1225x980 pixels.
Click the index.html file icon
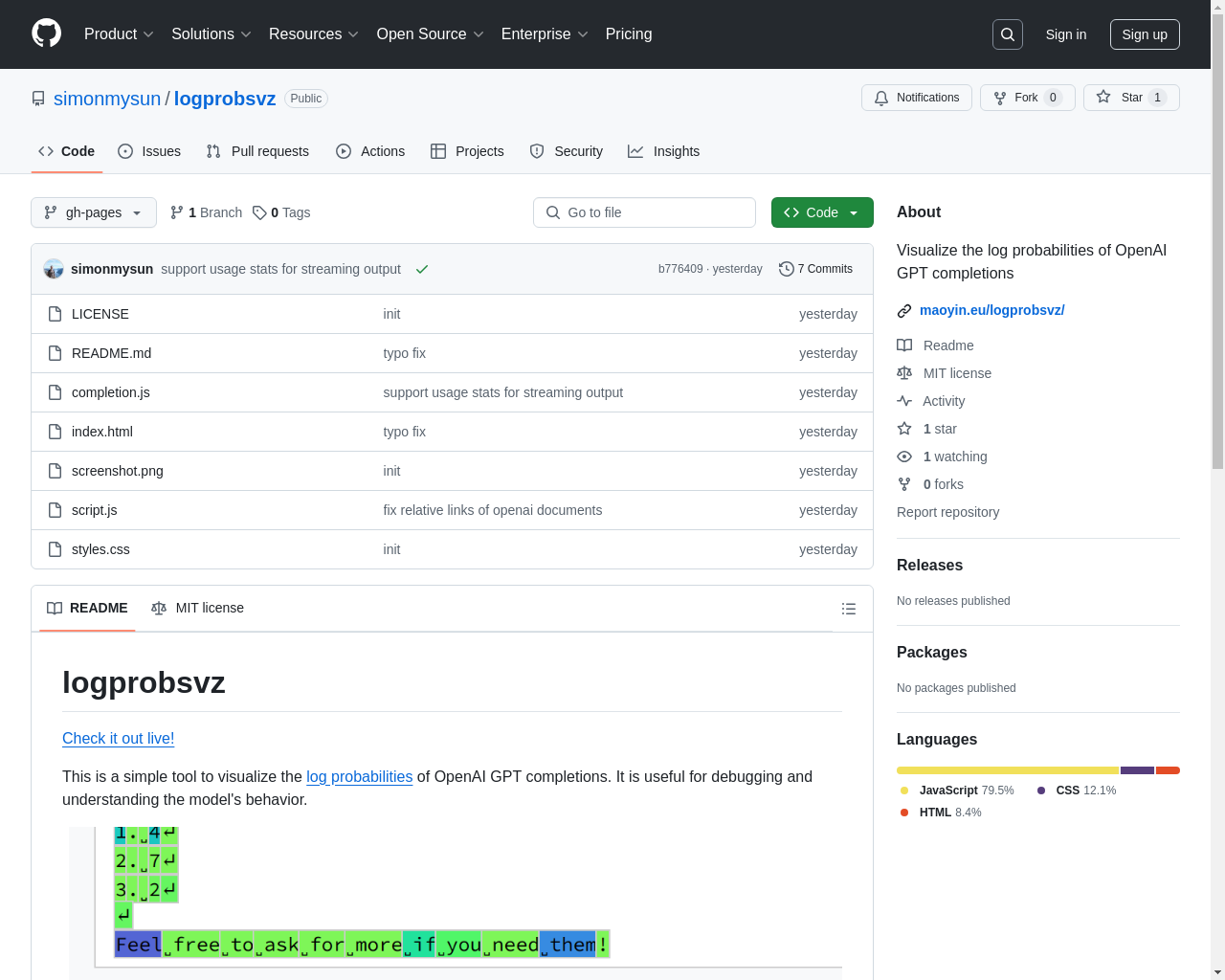56,432
